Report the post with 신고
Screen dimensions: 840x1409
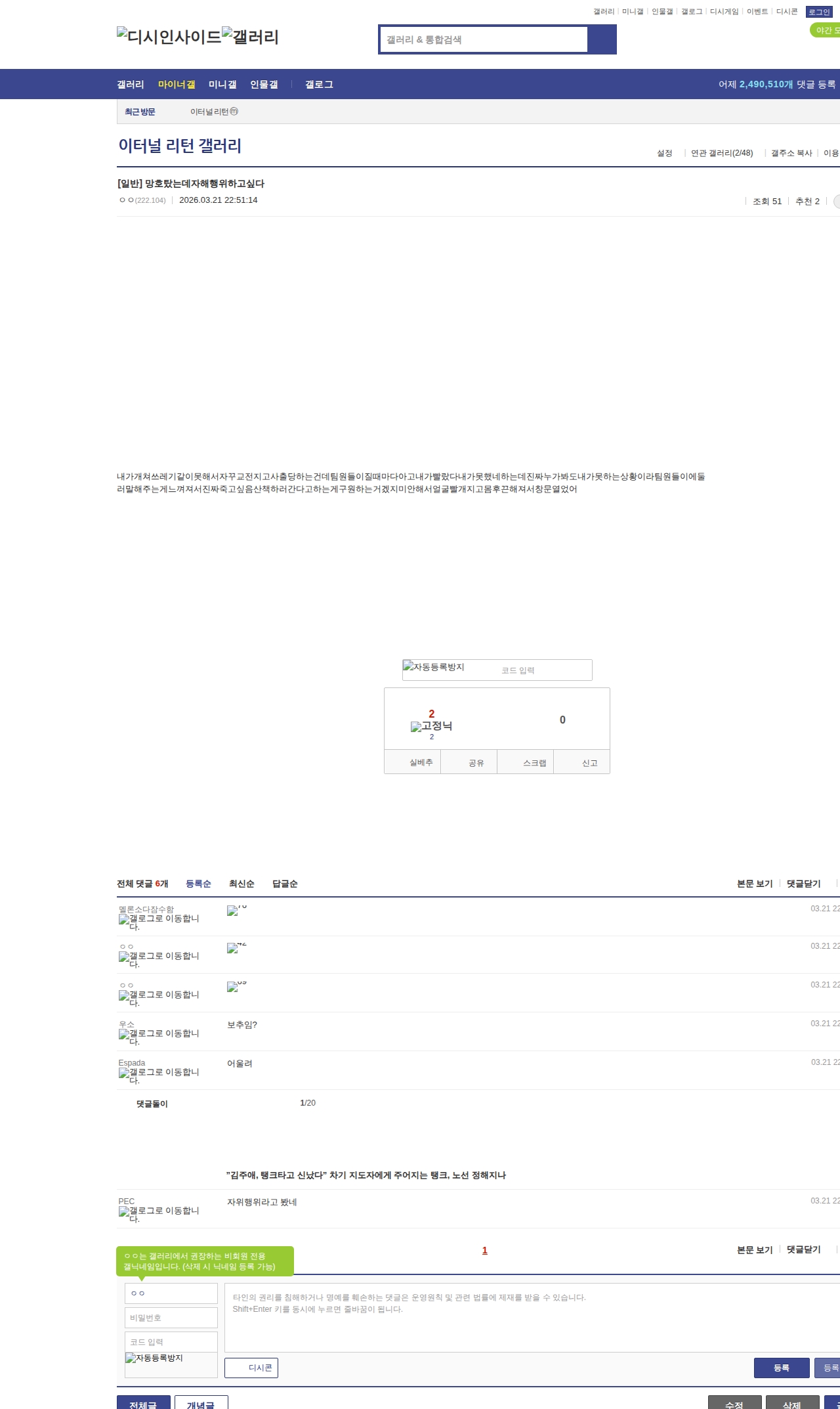pos(589,763)
